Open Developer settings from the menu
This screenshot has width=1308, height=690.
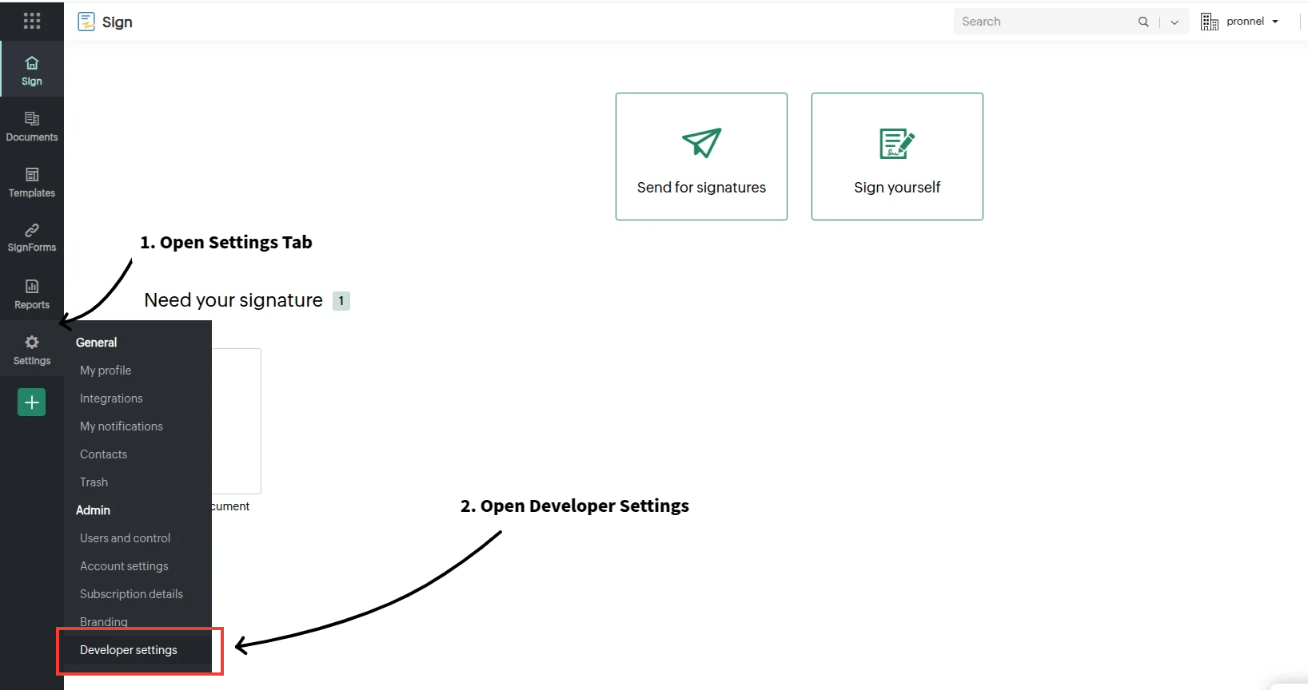[x=128, y=650]
